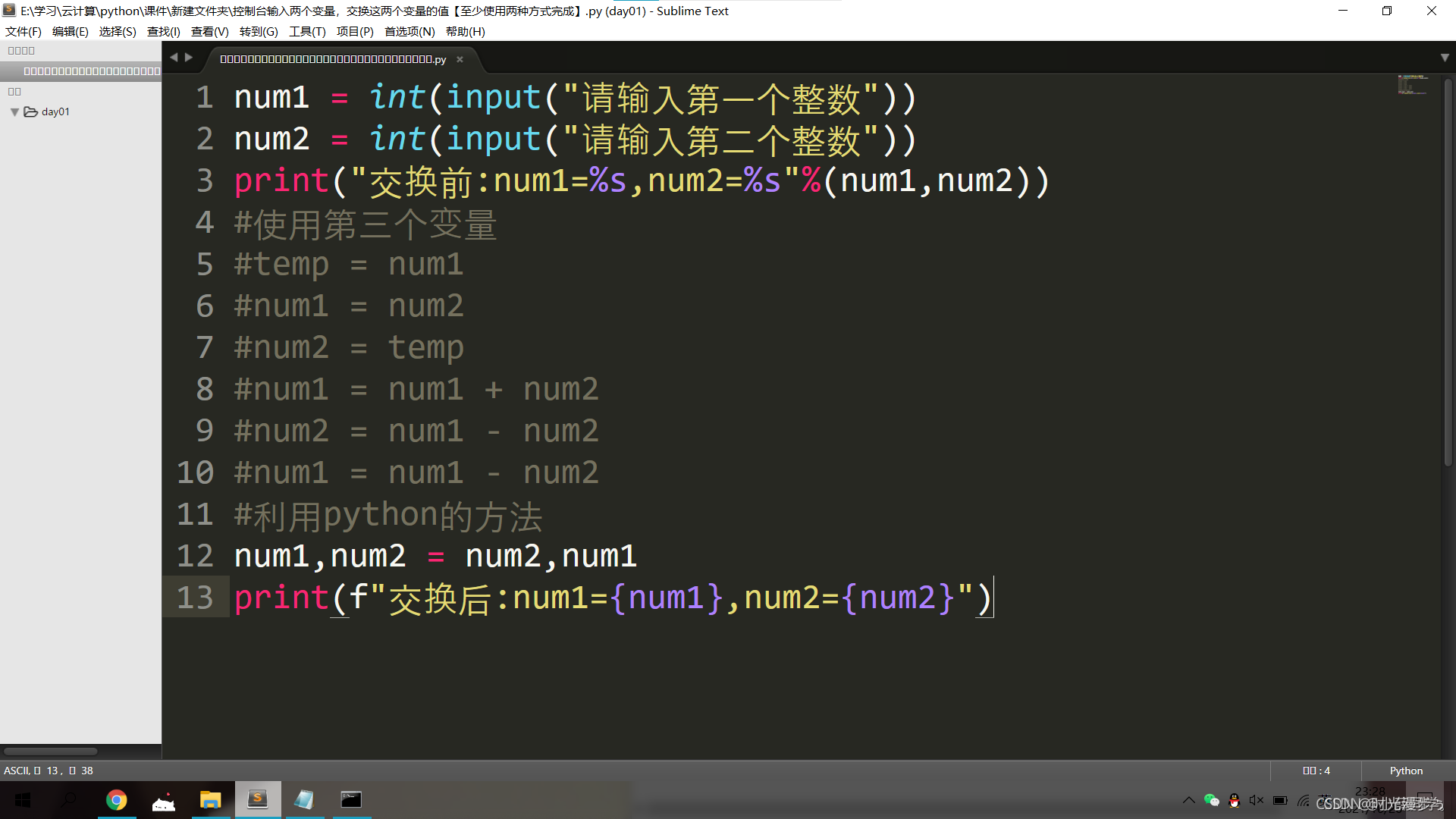Screen dimensions: 1456x819
Task: Open the 查看(V) menu
Action: pyautogui.click(x=210, y=32)
